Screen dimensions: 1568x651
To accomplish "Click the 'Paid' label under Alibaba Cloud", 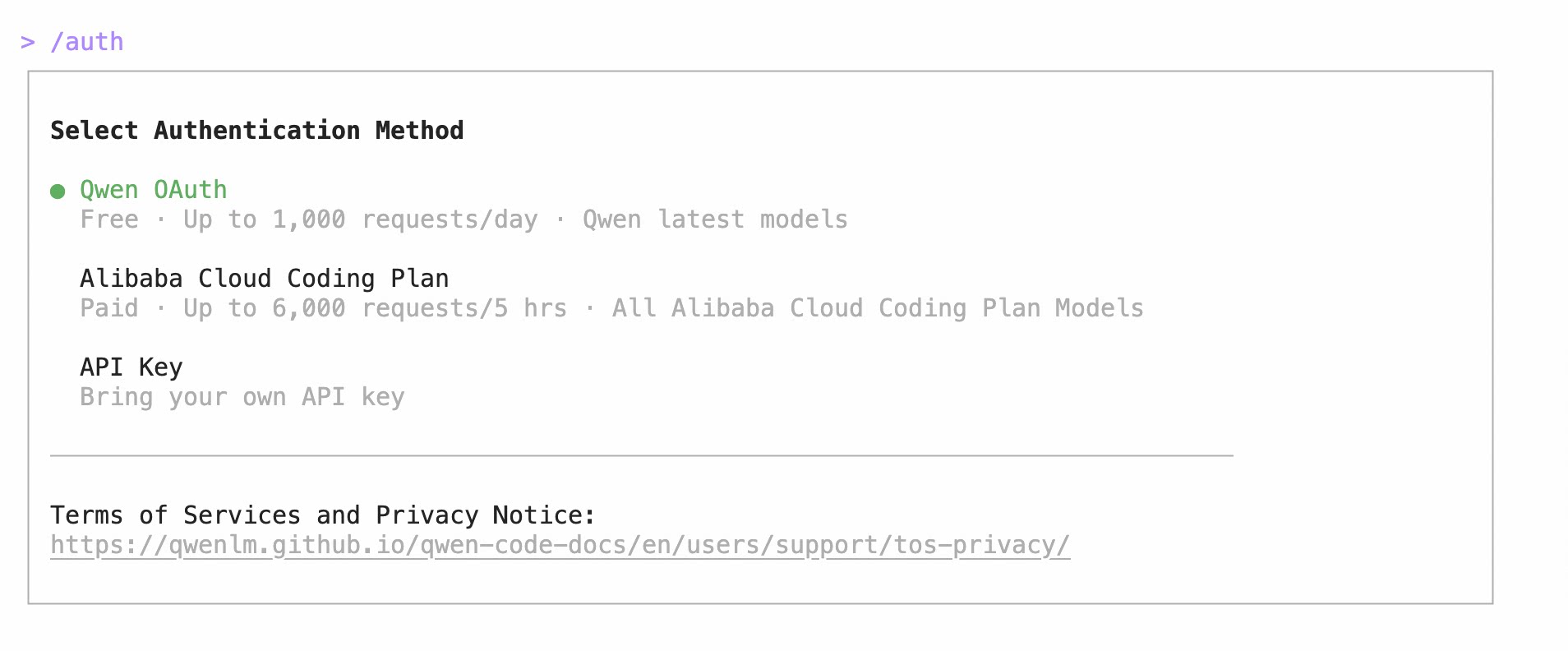I will 109,308.
